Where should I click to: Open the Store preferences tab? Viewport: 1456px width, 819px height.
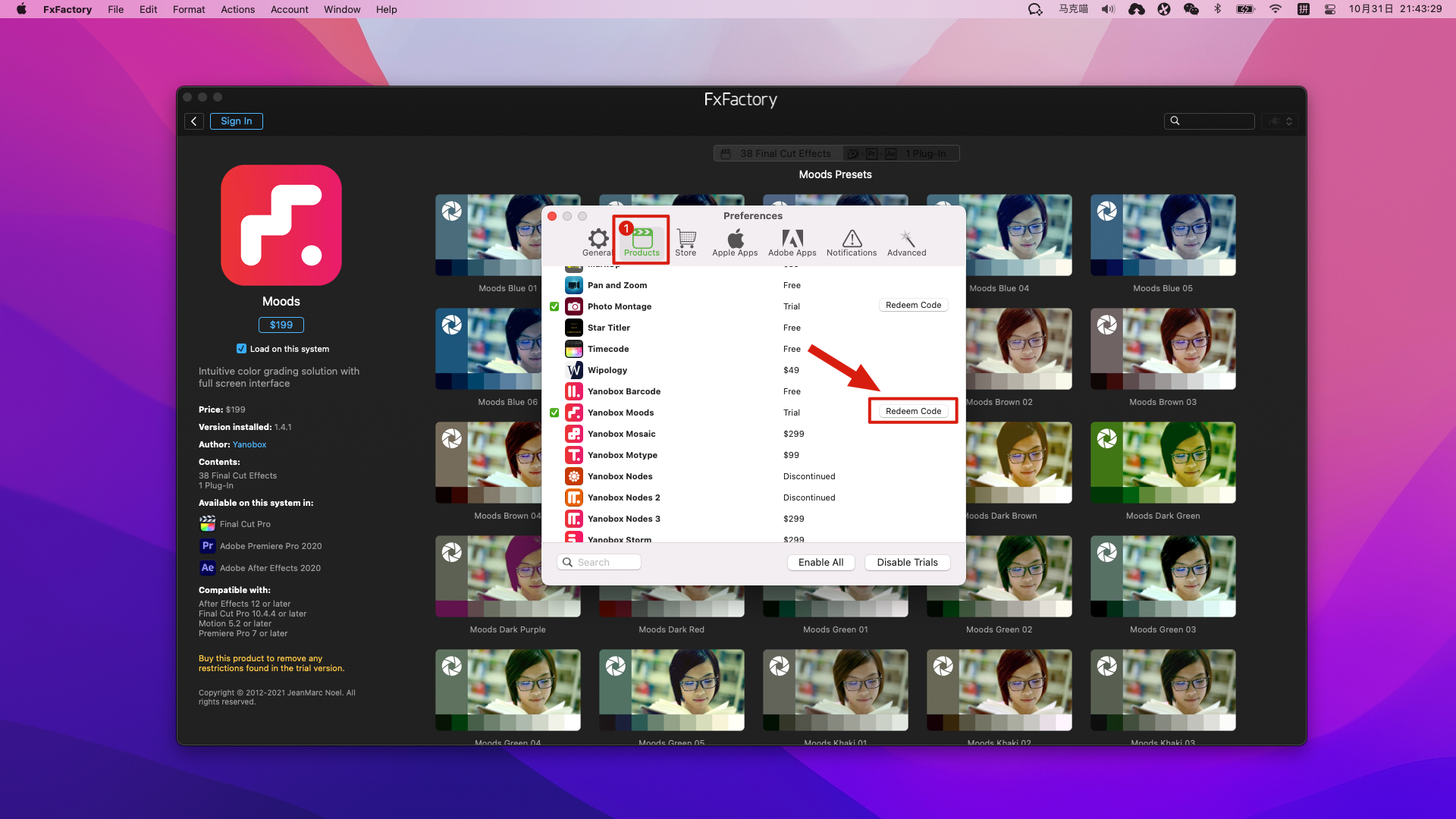[x=686, y=243]
